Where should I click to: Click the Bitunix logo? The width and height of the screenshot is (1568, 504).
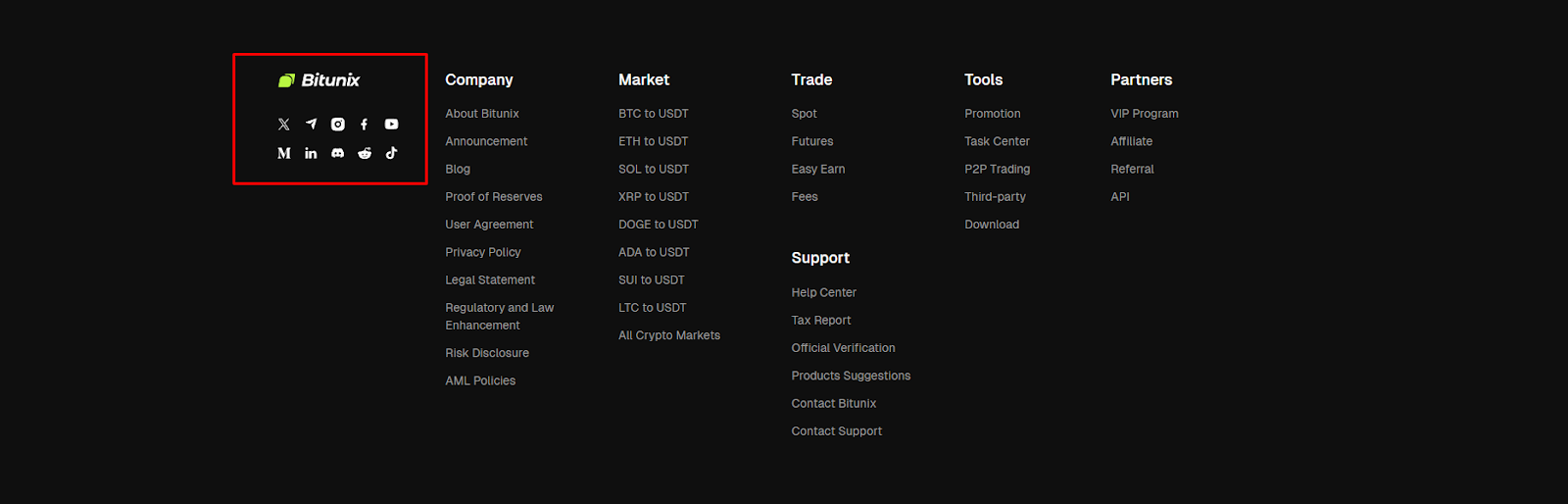click(319, 80)
